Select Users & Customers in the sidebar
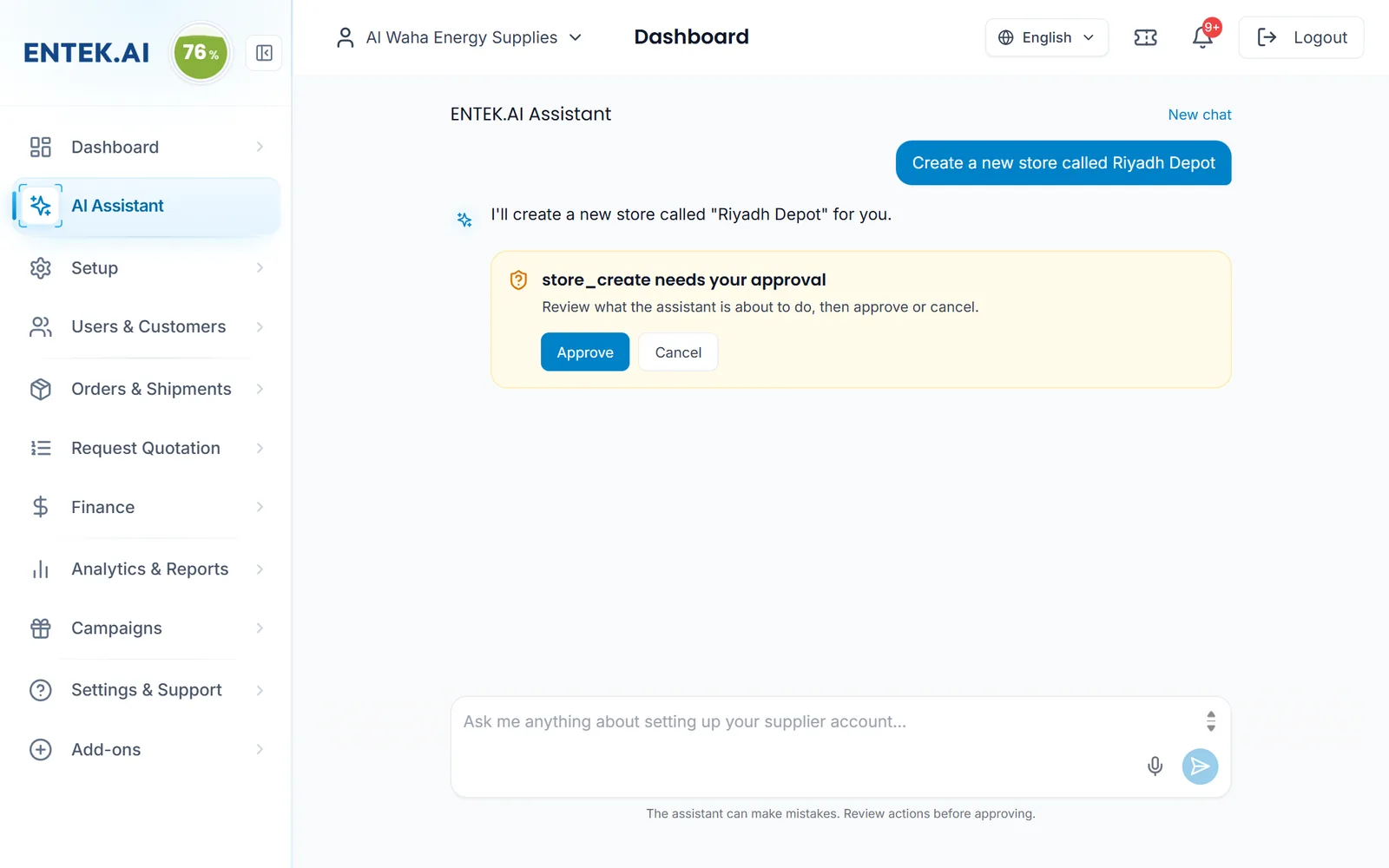Image resolution: width=1389 pixels, height=868 pixels. click(147, 327)
